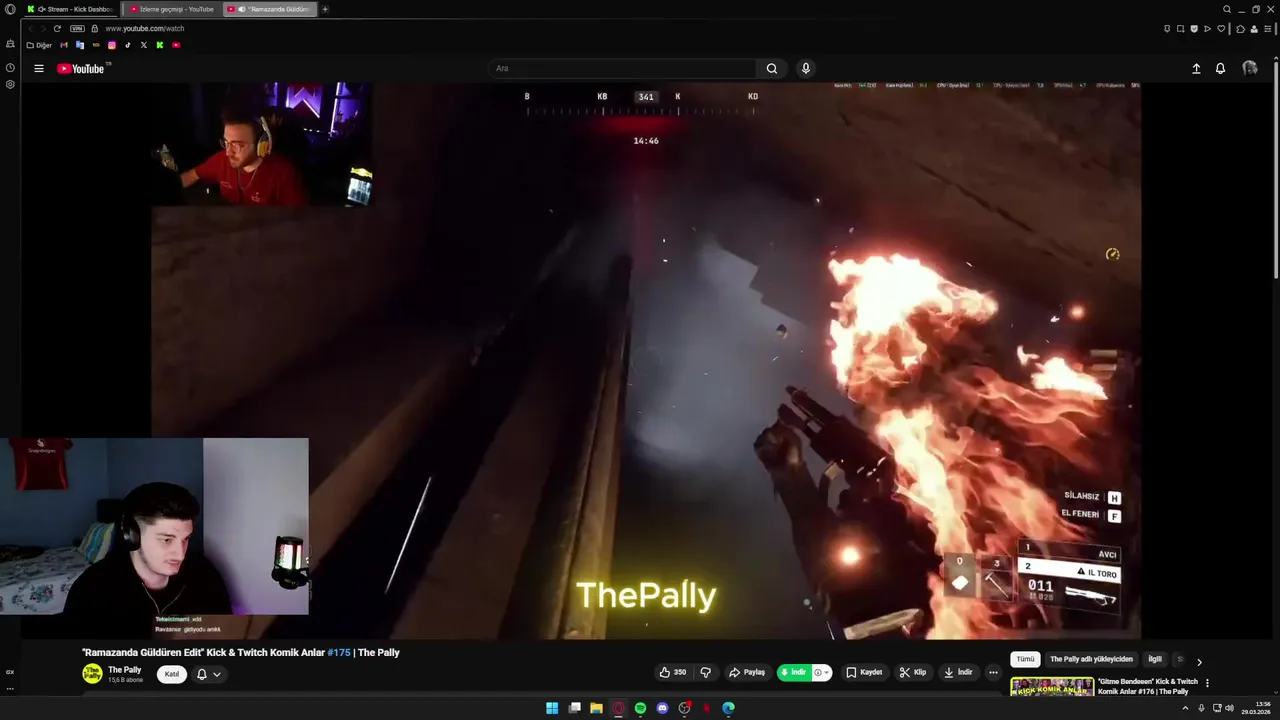
Task: Open the extensions cube icon in toolbar
Action: 1240,29
